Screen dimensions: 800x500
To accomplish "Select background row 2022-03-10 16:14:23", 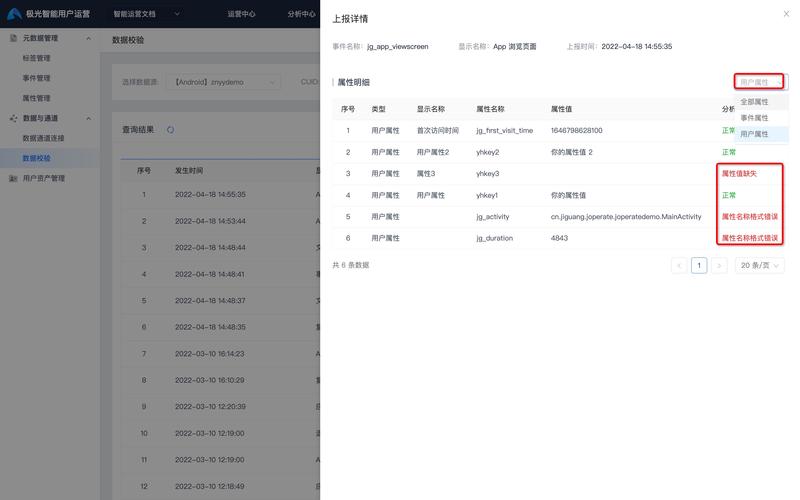I will click(220, 354).
